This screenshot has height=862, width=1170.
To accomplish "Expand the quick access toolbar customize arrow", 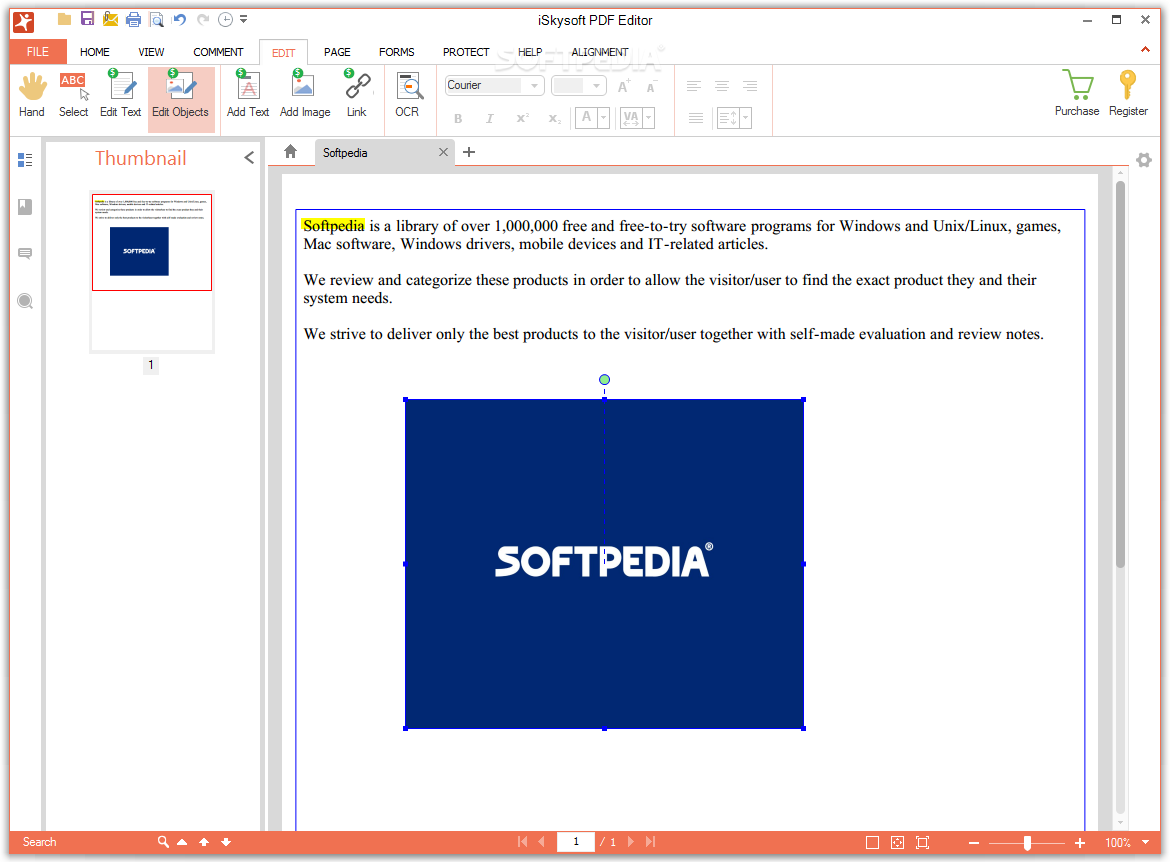I will pyautogui.click(x=243, y=19).
